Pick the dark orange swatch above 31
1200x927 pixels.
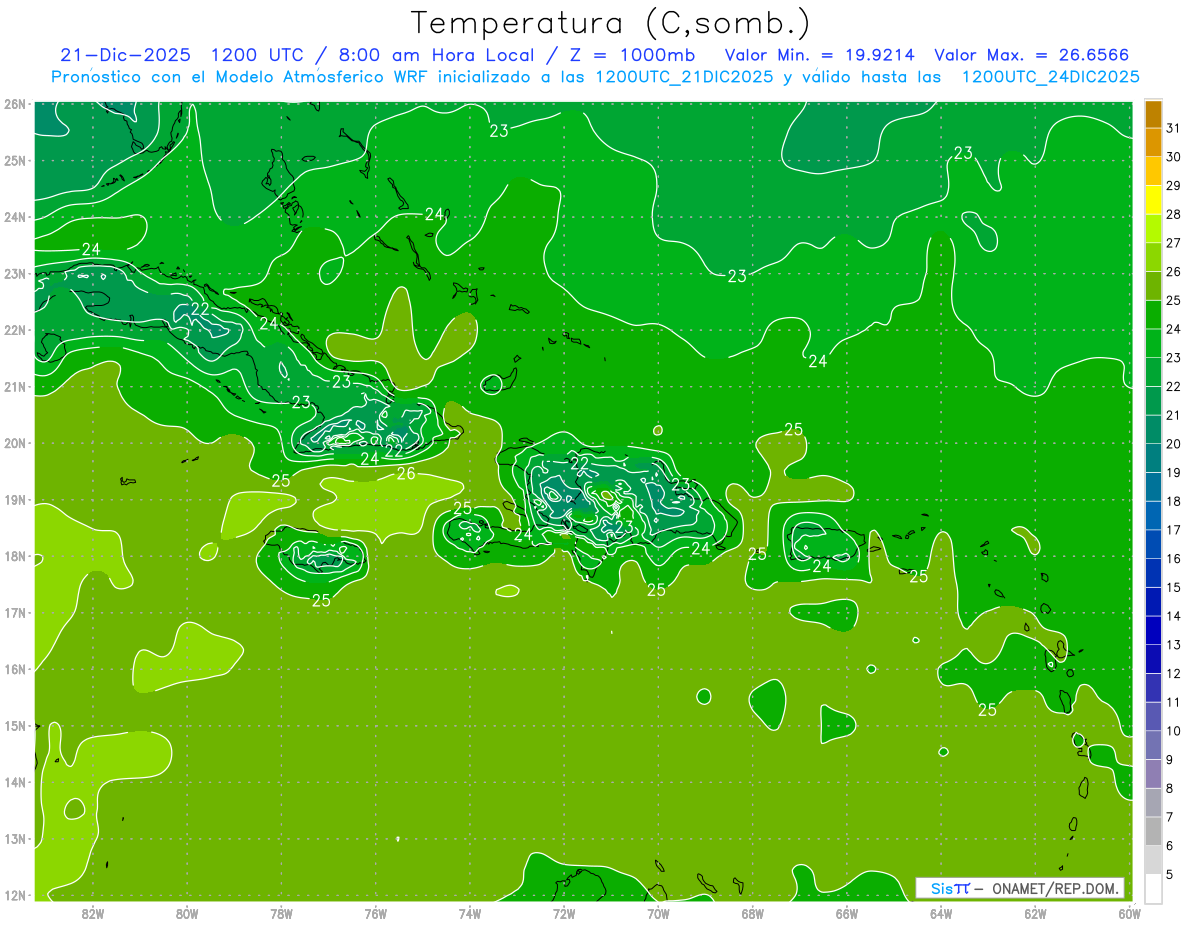click(x=1153, y=114)
